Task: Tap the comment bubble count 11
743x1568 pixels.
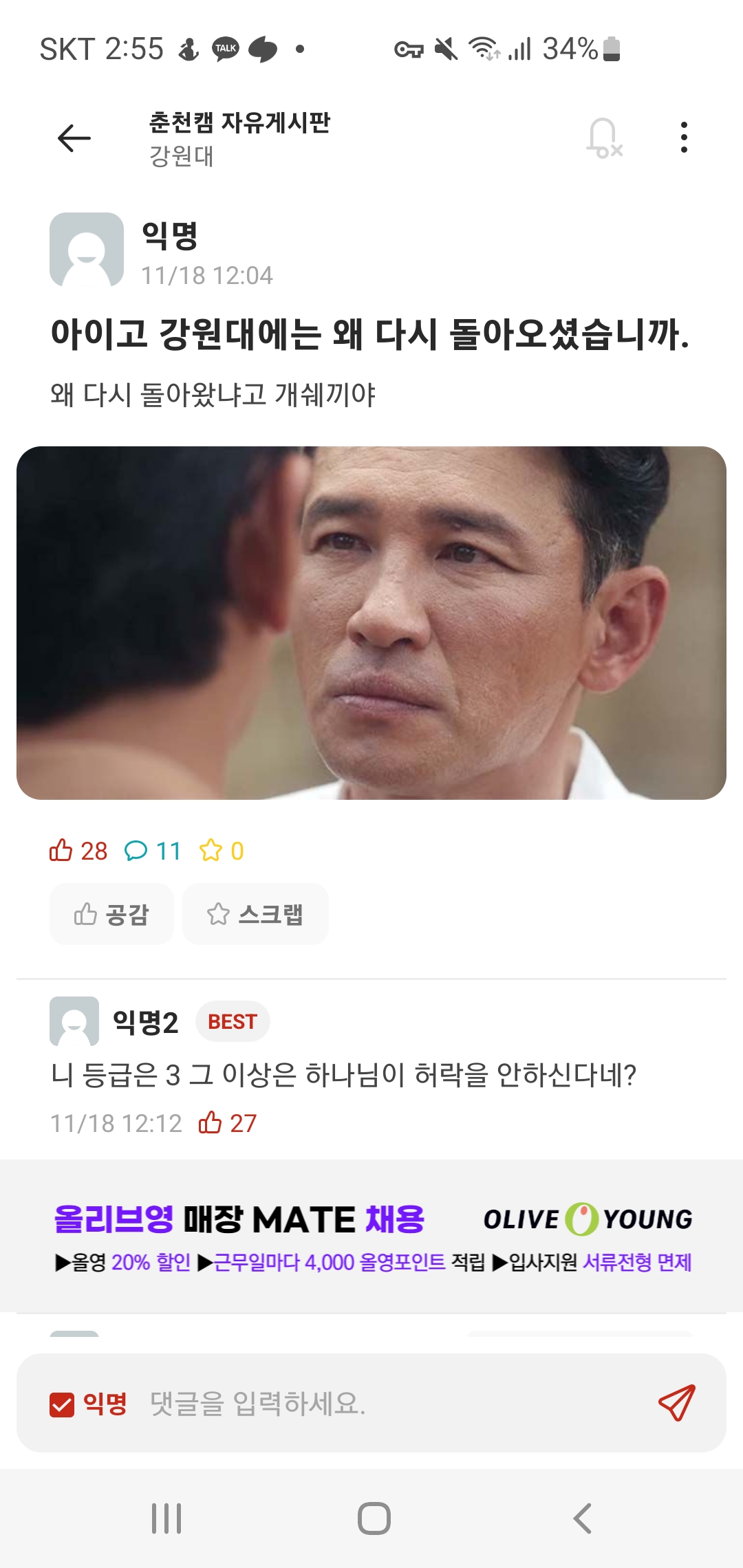Action: click(152, 851)
